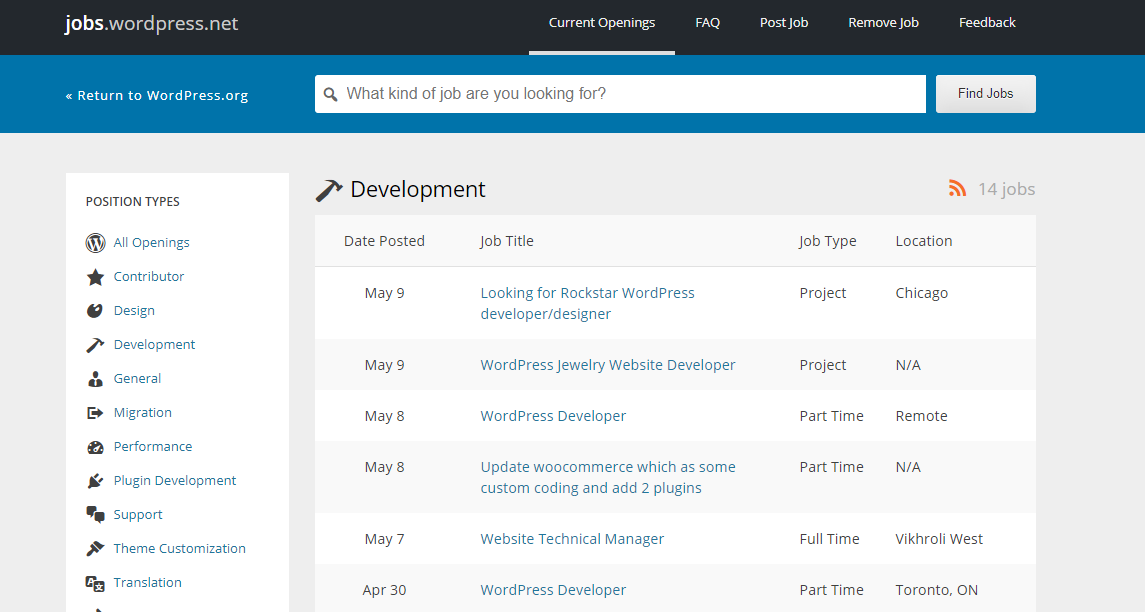Open the Current Openings tab
Image resolution: width=1145 pixels, height=612 pixels.
pyautogui.click(x=602, y=23)
